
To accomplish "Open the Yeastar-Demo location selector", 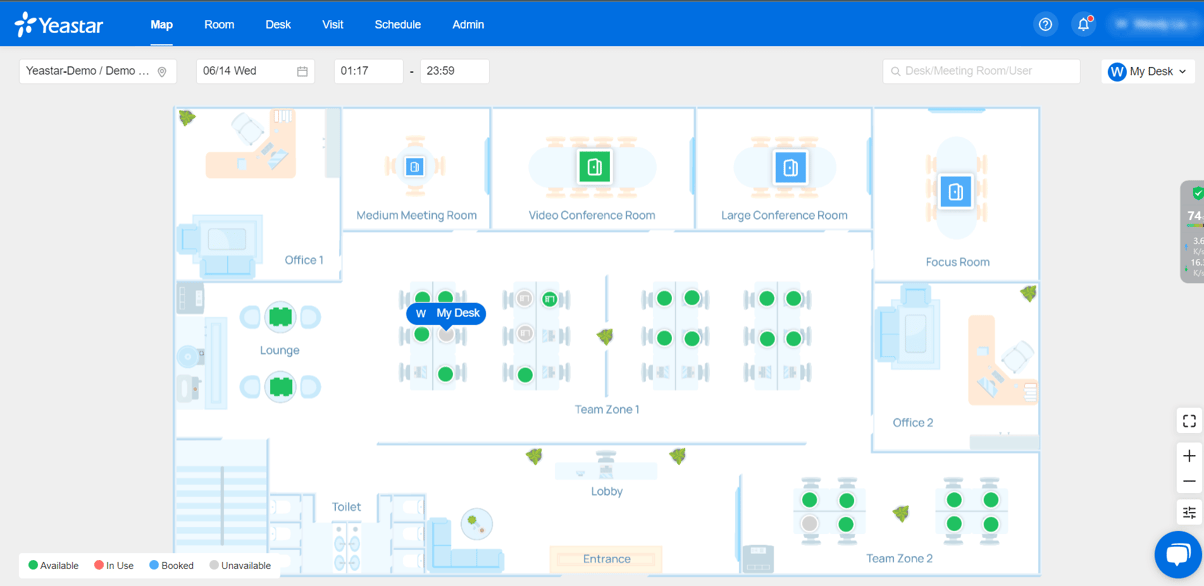I will coord(97,71).
